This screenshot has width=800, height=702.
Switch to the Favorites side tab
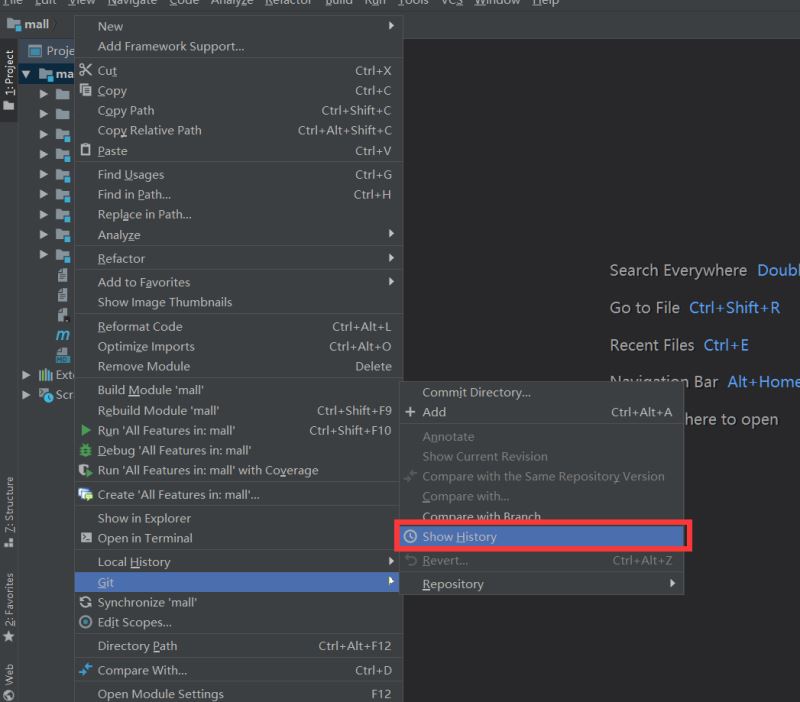point(9,603)
